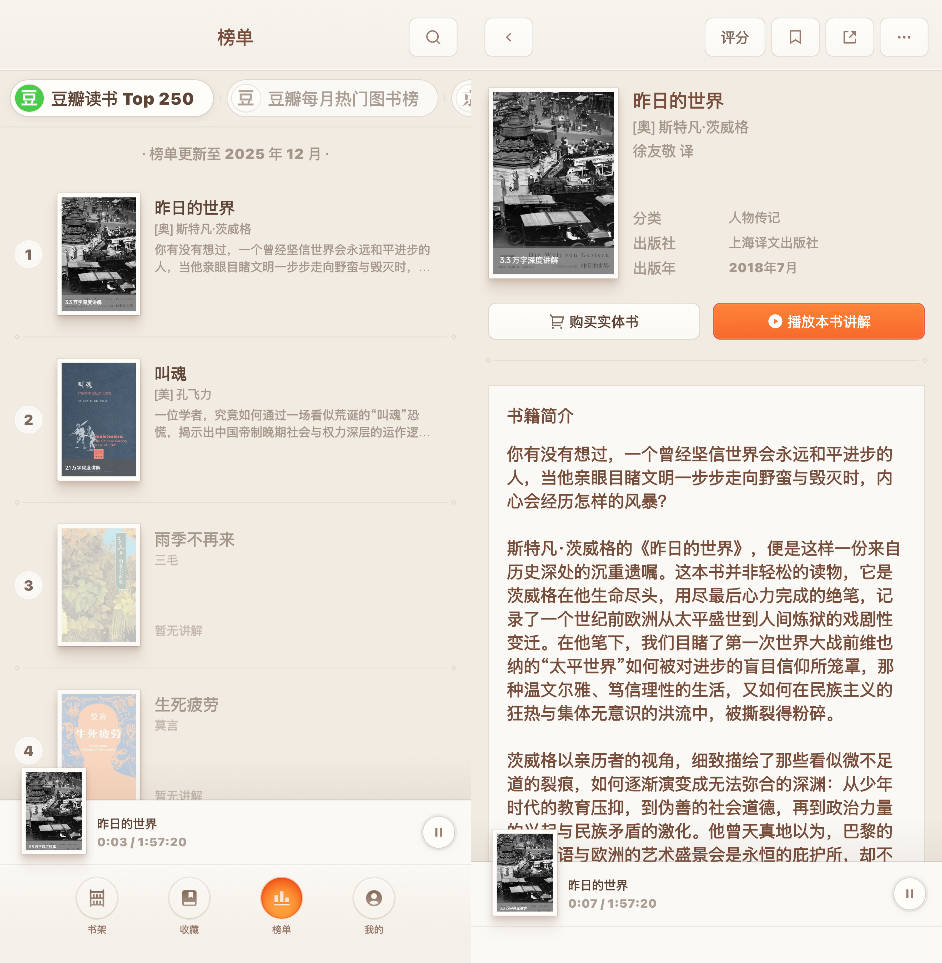Open the more options menu
This screenshot has width=942, height=963.
point(904,36)
